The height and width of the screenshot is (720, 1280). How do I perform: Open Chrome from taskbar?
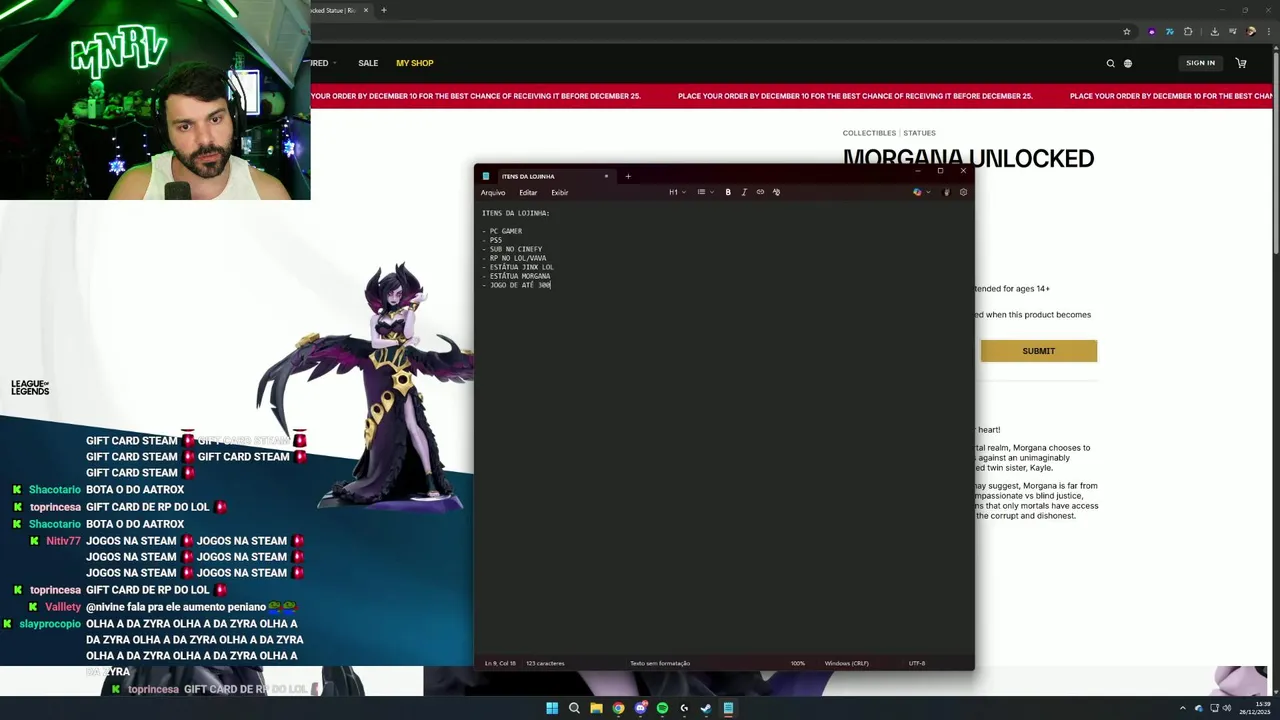[x=618, y=708]
